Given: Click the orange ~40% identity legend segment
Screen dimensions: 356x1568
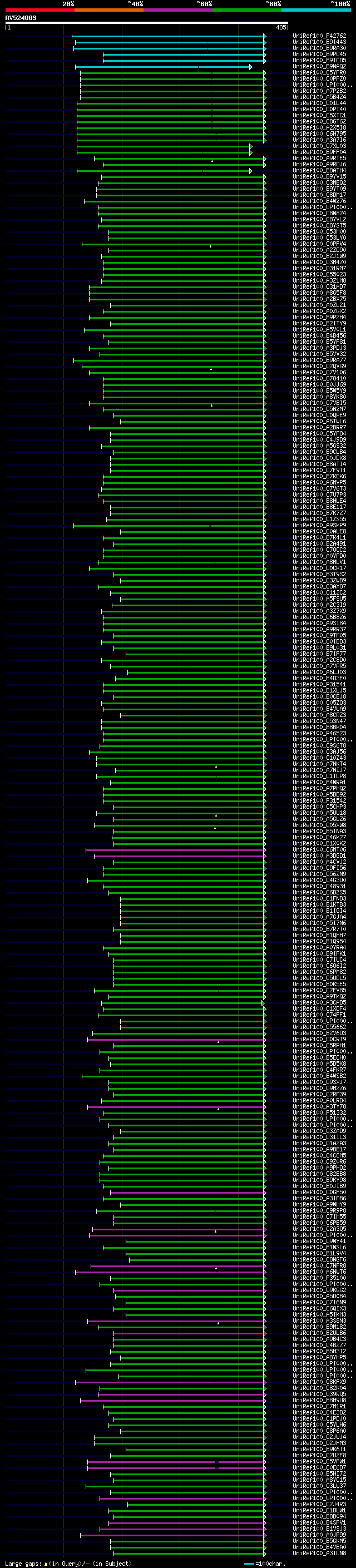Looking at the screenshot, I should click(x=109, y=10).
